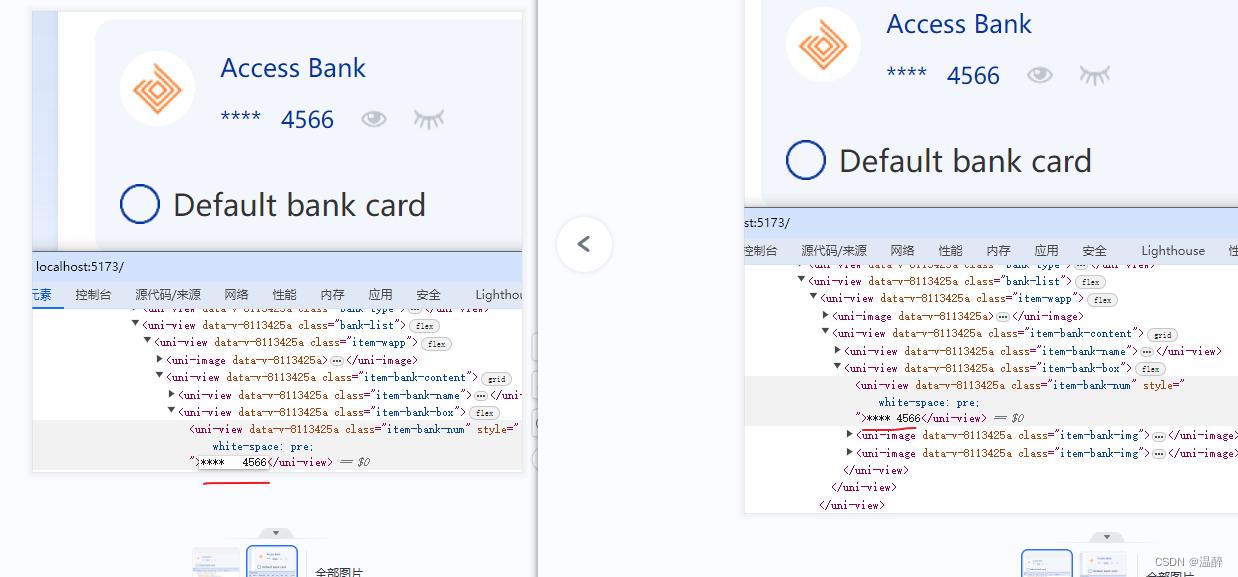Open the 性能 tab in left DevTools
The width and height of the screenshot is (1238, 577).
285,295
